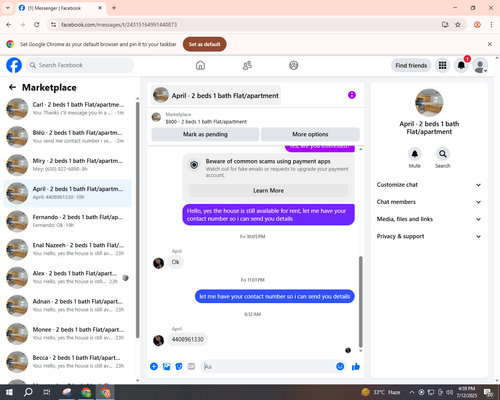Open Fernando's 2 beds 1 bath conversation
The width and height of the screenshot is (500, 400).
[x=68, y=221]
